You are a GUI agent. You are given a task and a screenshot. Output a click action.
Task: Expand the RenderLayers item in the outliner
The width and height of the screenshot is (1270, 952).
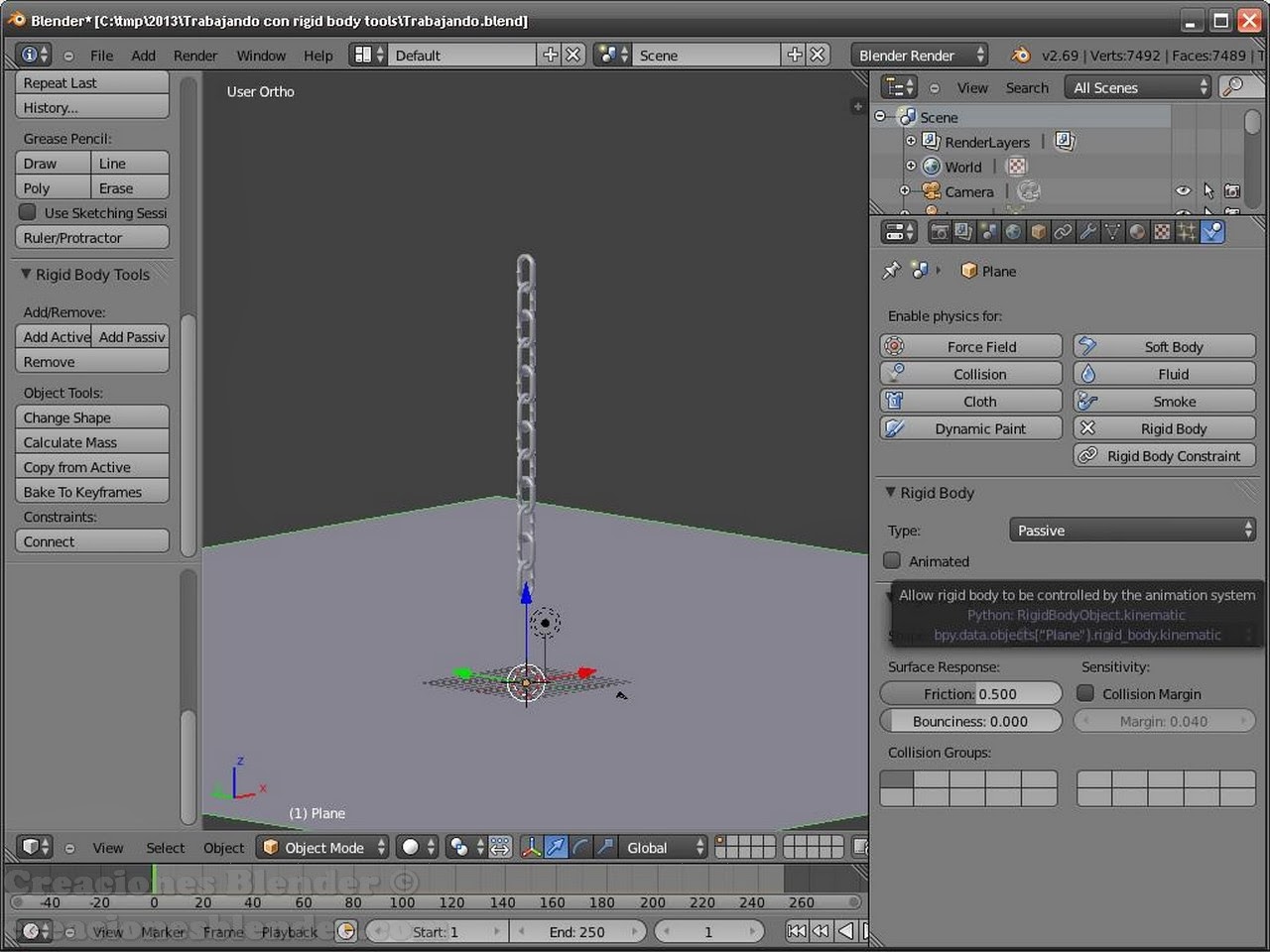pyautogui.click(x=912, y=141)
